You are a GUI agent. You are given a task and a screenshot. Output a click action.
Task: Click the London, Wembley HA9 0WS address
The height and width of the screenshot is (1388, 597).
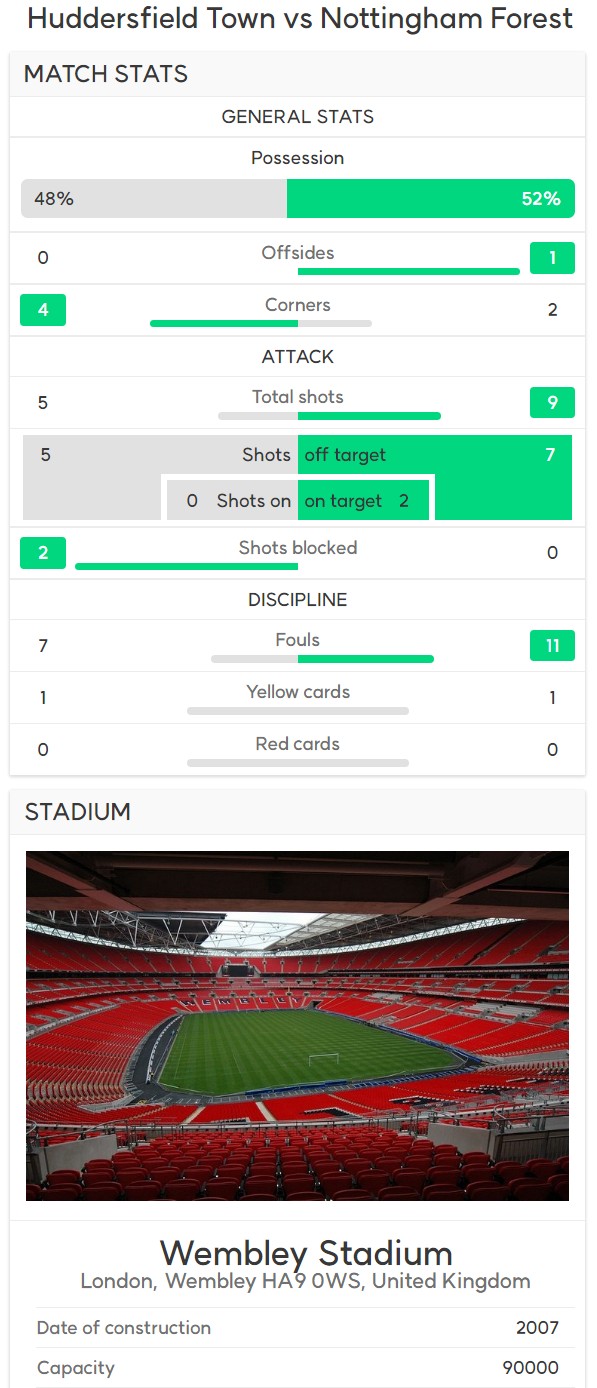click(305, 1281)
